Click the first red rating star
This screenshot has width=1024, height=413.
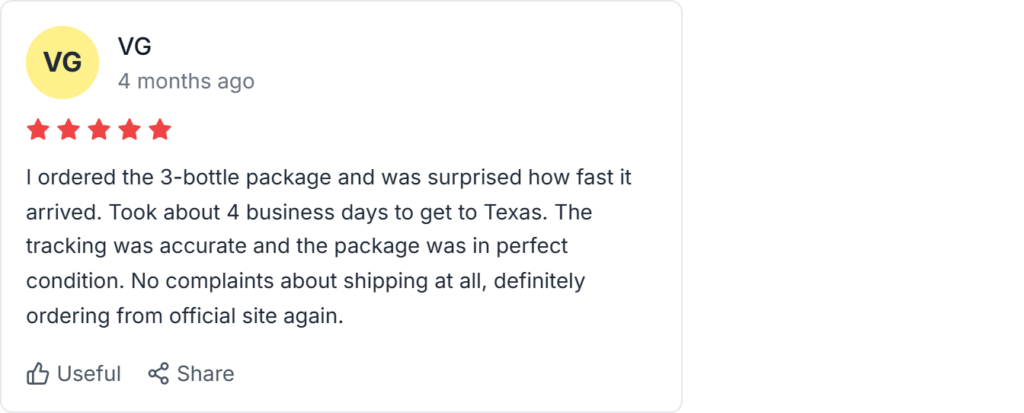point(37,130)
